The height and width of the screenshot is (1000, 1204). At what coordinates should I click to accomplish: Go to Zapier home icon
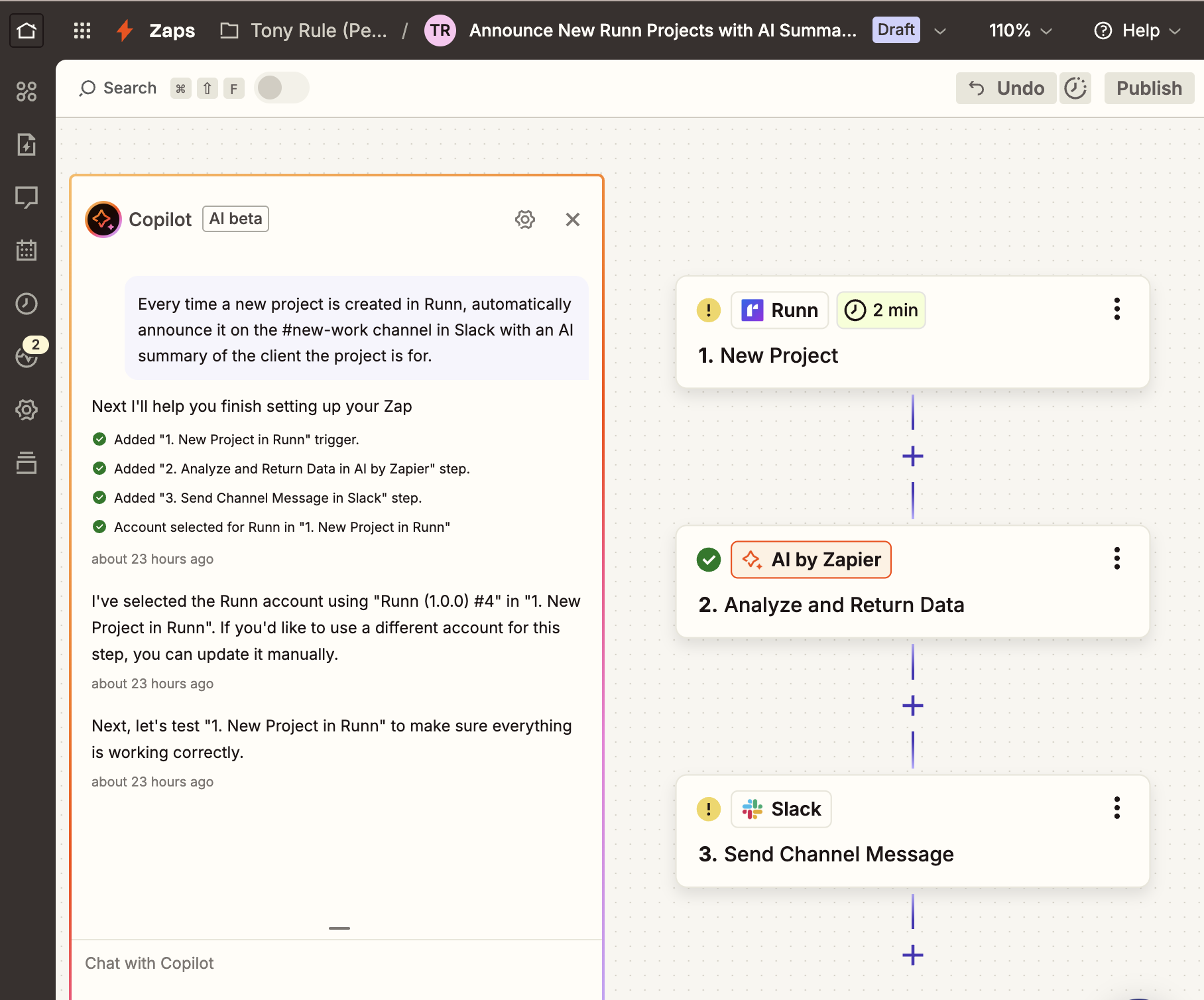pos(27,31)
